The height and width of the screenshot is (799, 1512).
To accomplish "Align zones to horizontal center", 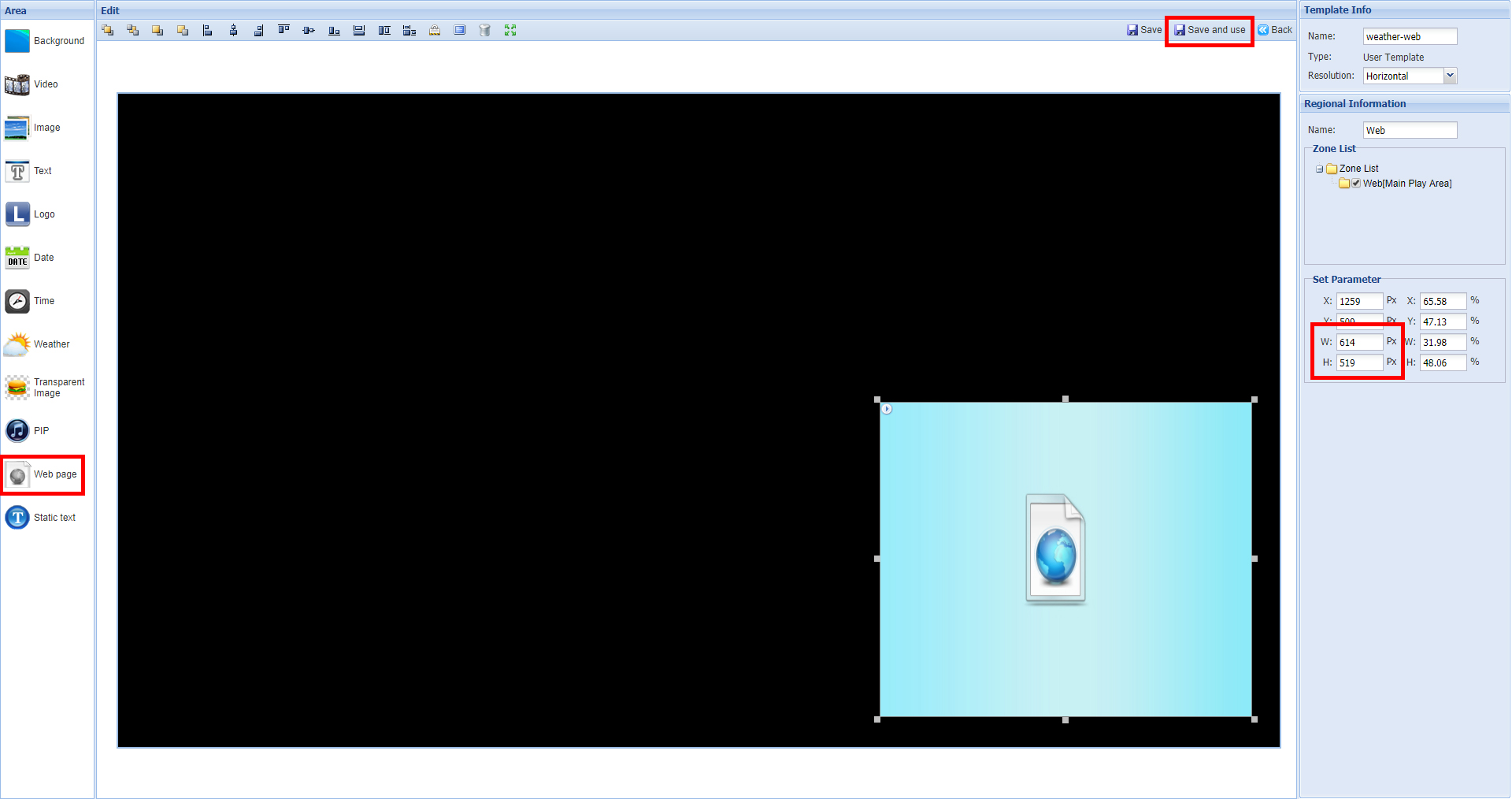I will [x=233, y=30].
